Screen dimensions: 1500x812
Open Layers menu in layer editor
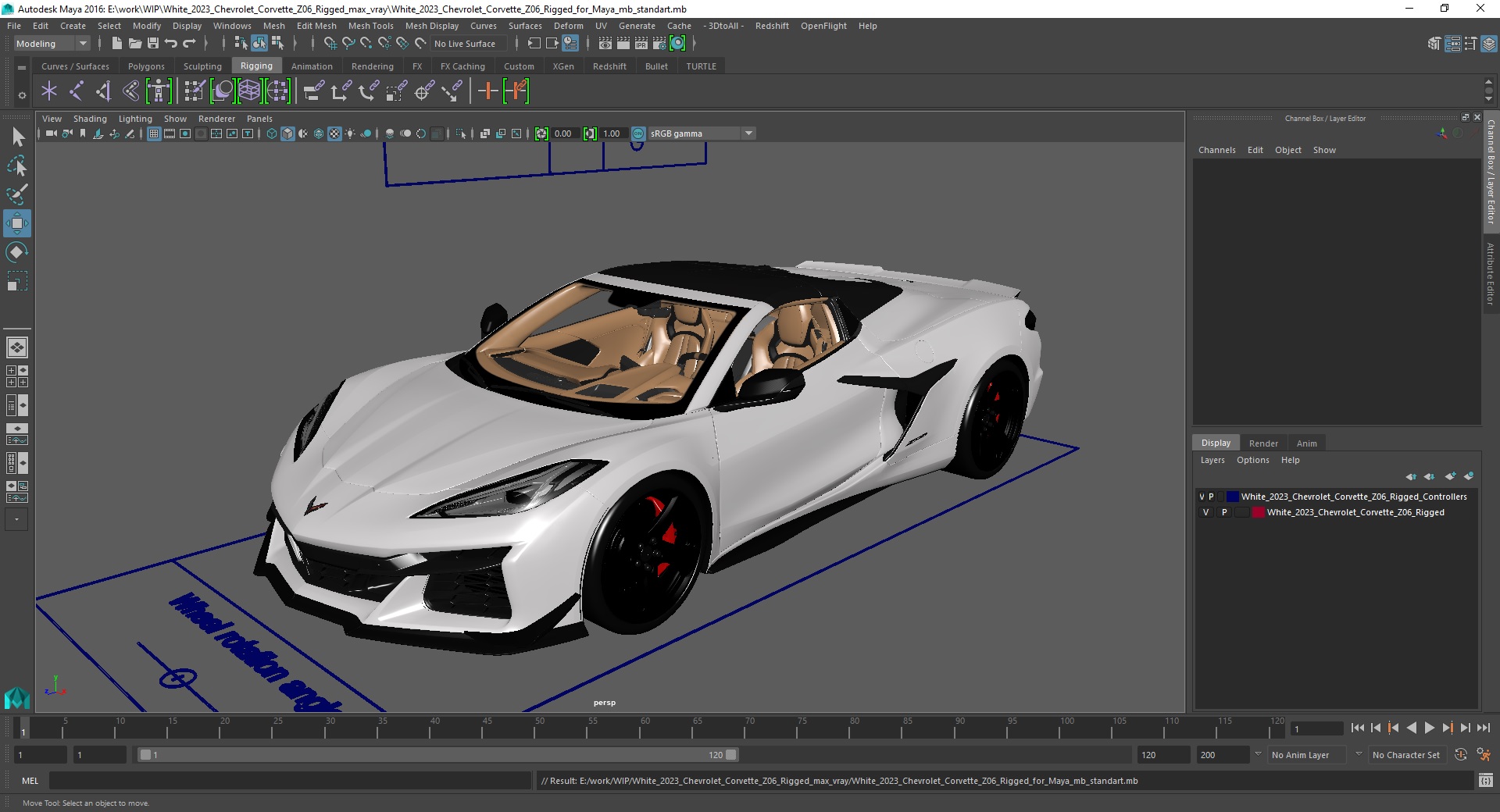(x=1212, y=460)
